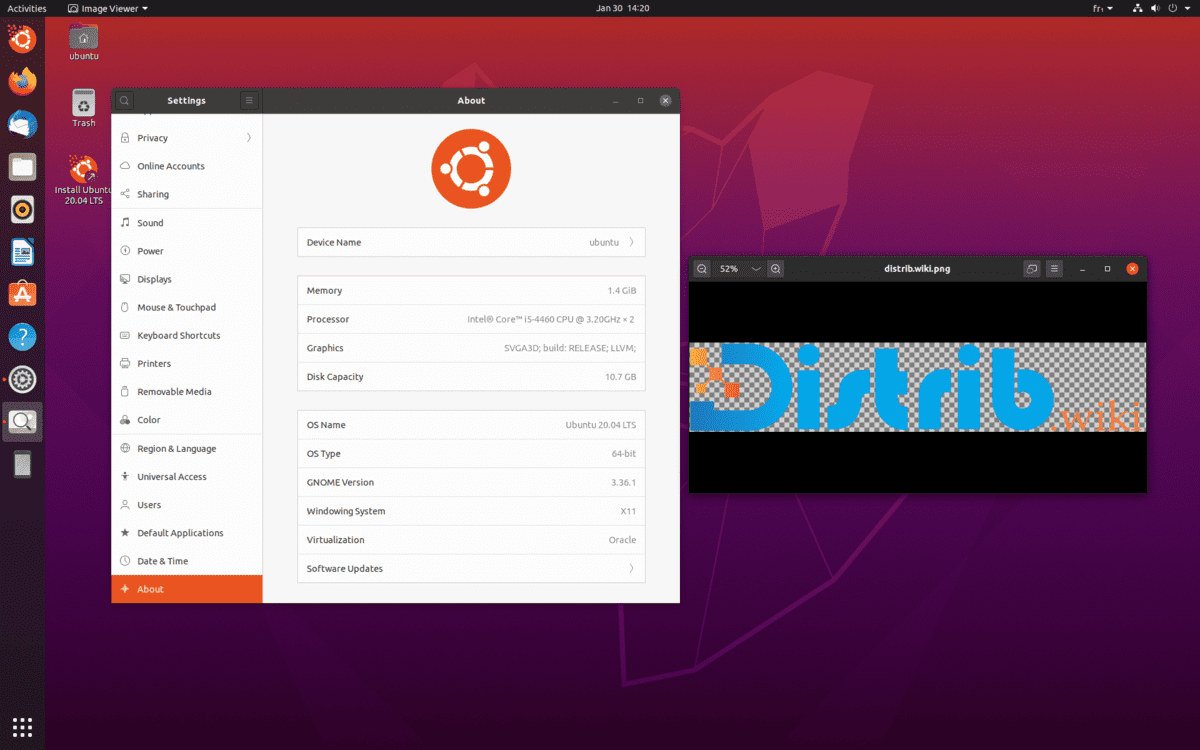Click OS Name value Ubuntu 20.04 LTS
The image size is (1200, 750).
(601, 425)
